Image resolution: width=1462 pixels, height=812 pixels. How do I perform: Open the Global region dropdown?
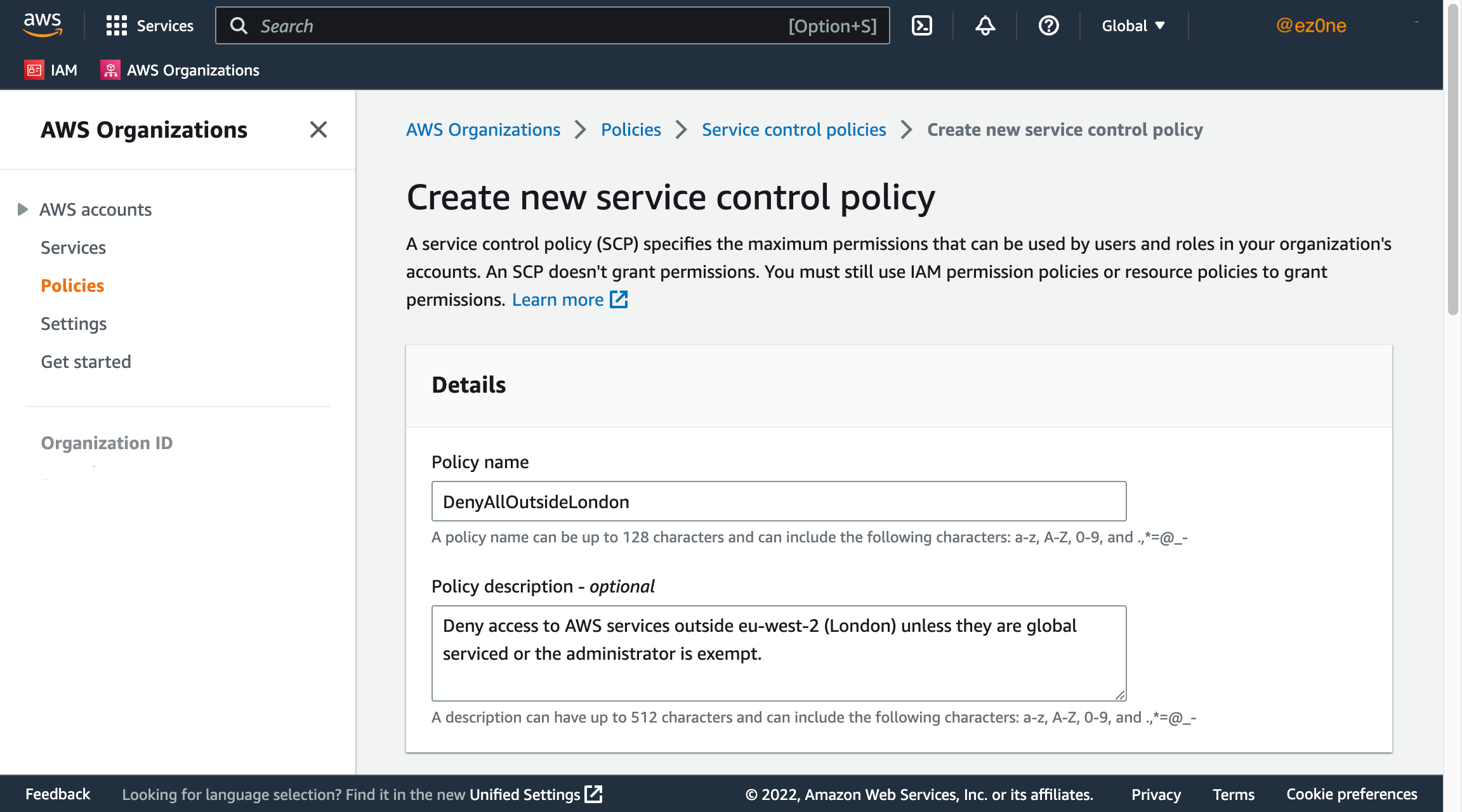[x=1133, y=25]
